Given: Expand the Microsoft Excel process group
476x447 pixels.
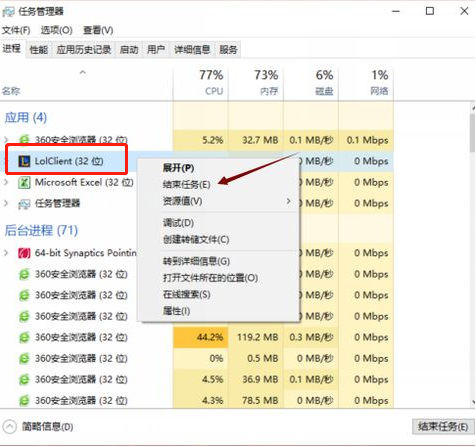Looking at the screenshot, I should [6, 182].
